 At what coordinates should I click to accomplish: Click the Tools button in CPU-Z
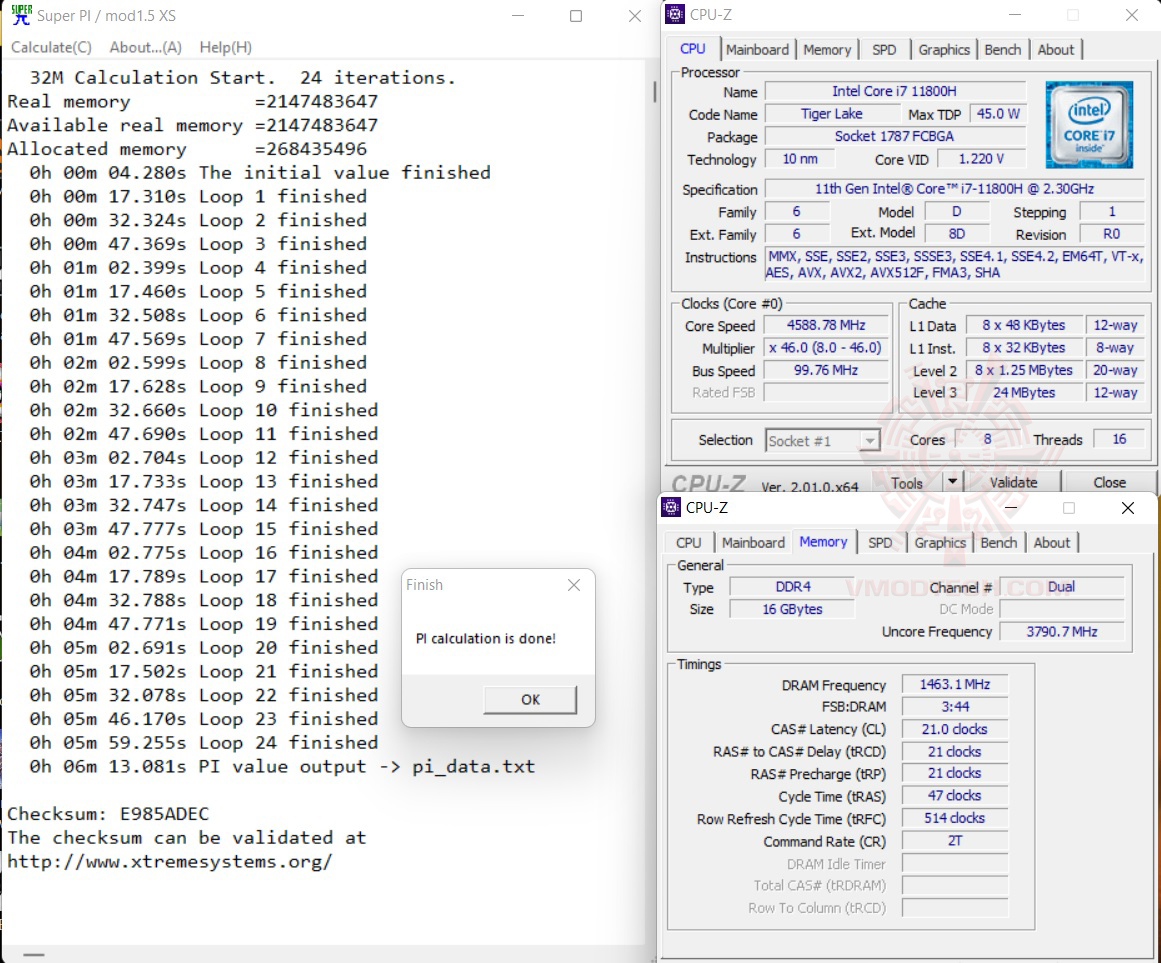[907, 483]
